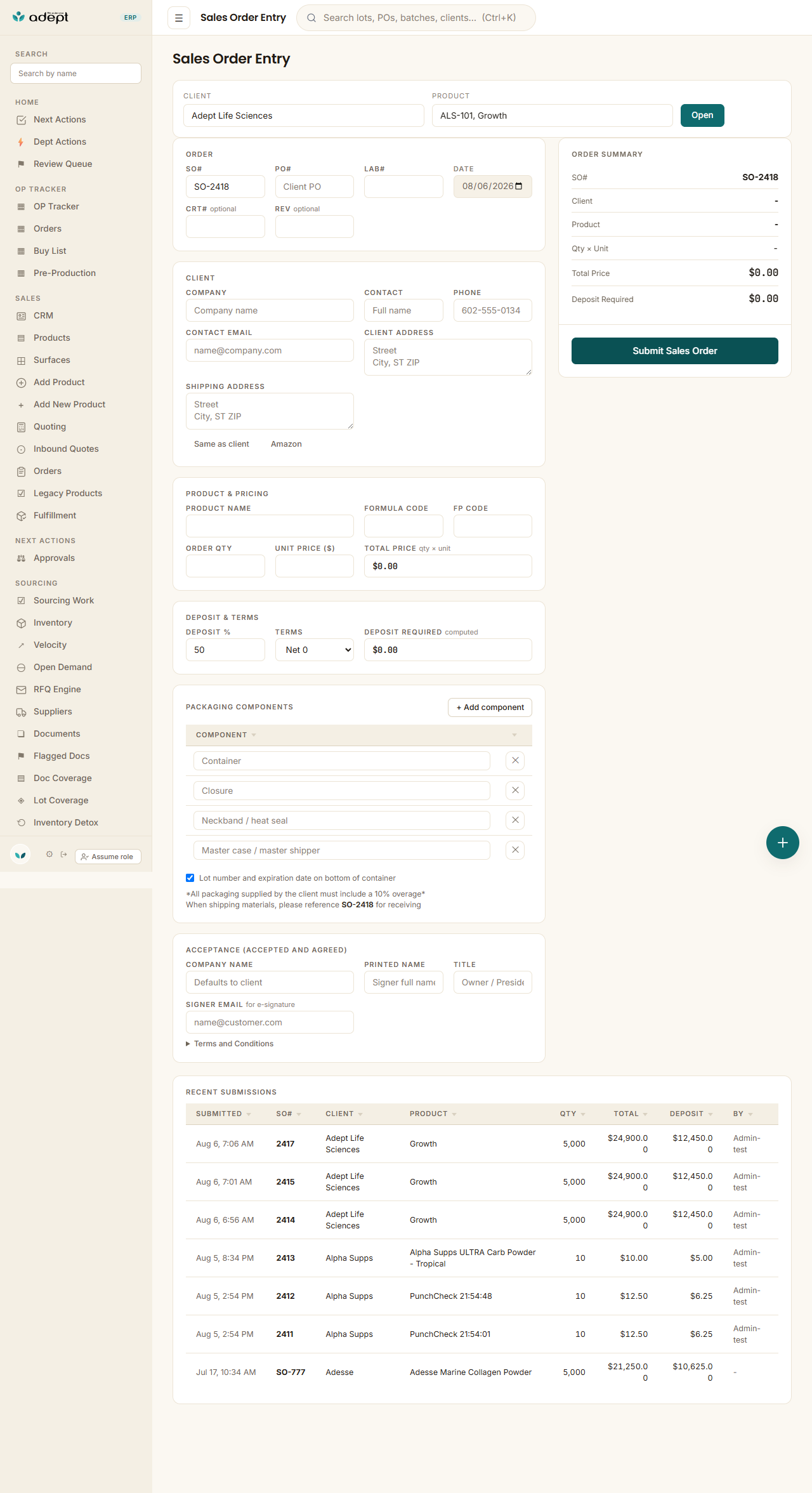Focus the Company name field
The width and height of the screenshot is (812, 1493).
point(270,310)
